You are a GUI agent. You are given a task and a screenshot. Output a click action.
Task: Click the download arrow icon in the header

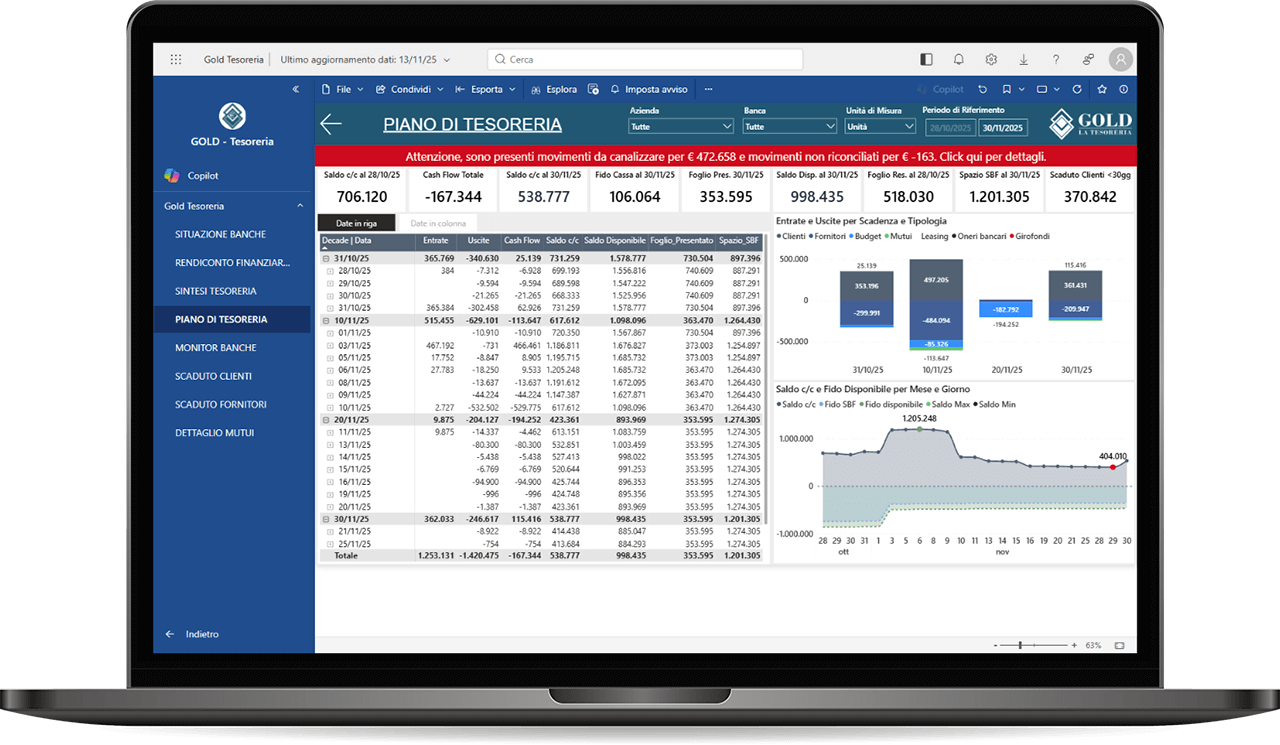pyautogui.click(x=1023, y=60)
